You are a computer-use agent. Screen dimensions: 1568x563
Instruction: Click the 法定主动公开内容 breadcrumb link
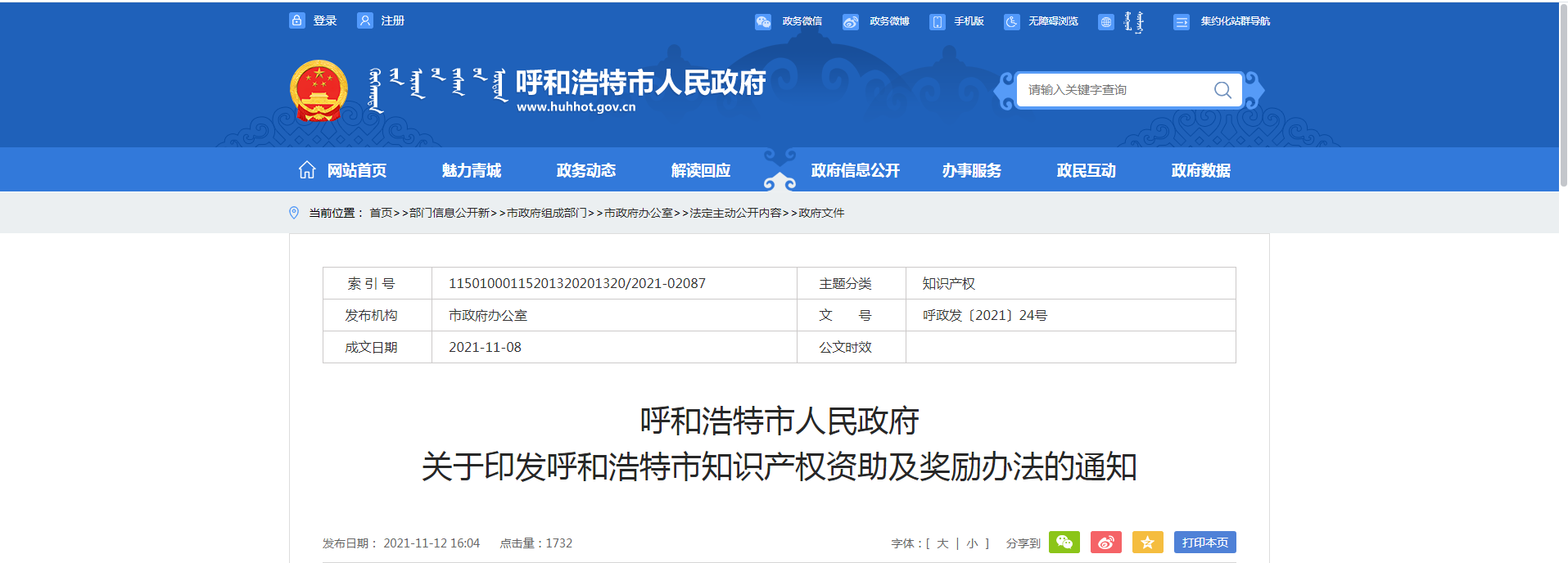[736, 213]
